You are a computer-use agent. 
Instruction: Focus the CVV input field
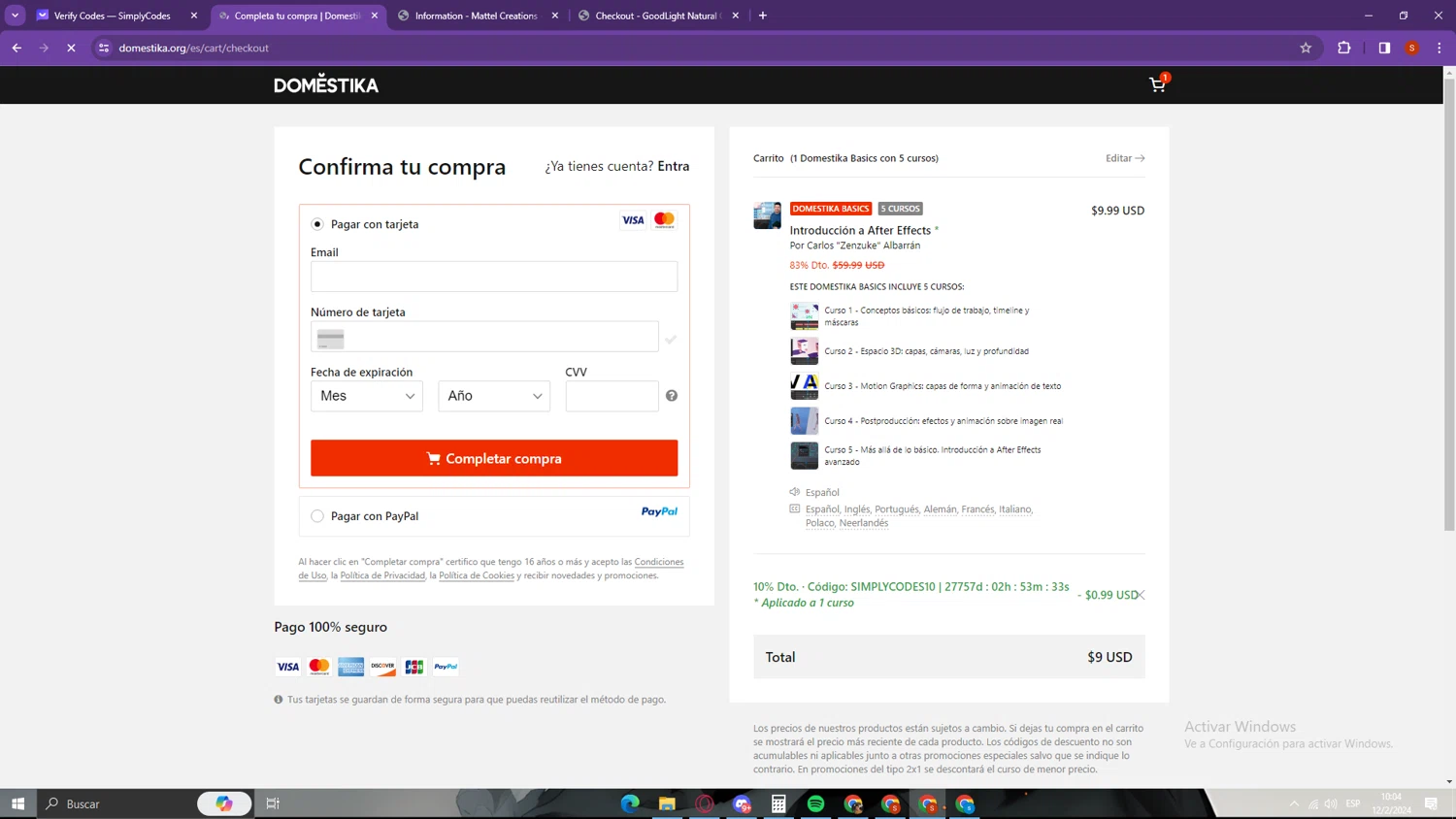612,396
